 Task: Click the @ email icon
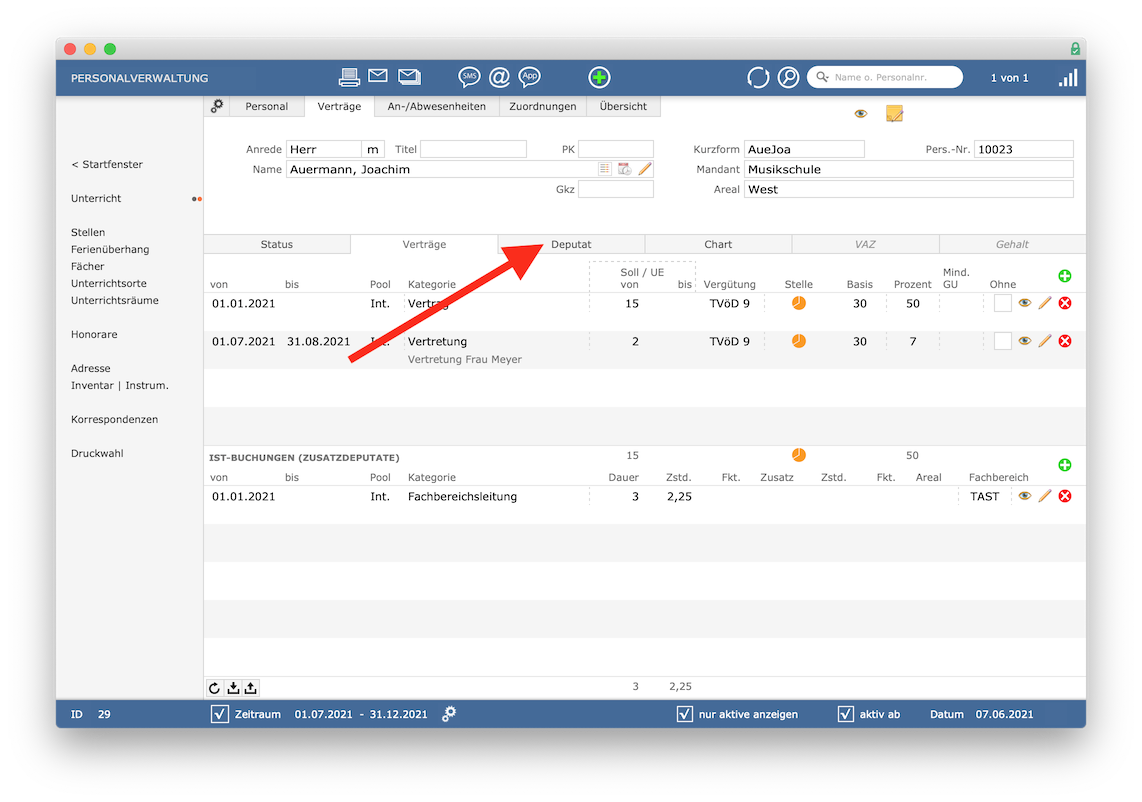[x=499, y=76]
